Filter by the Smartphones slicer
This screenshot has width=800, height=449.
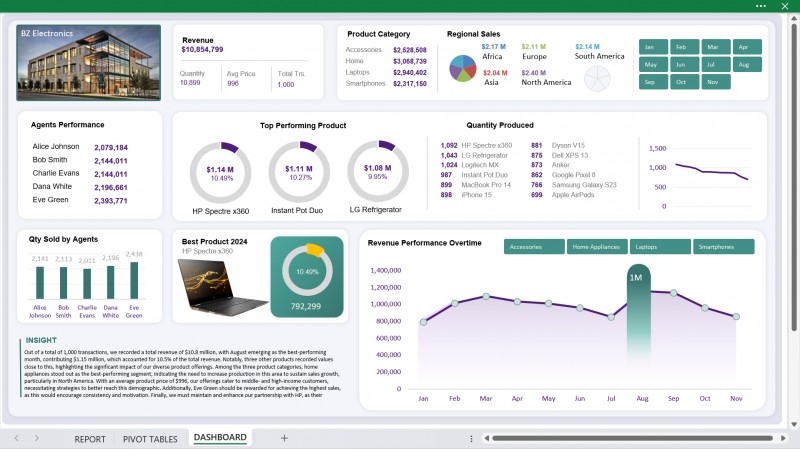coord(723,246)
